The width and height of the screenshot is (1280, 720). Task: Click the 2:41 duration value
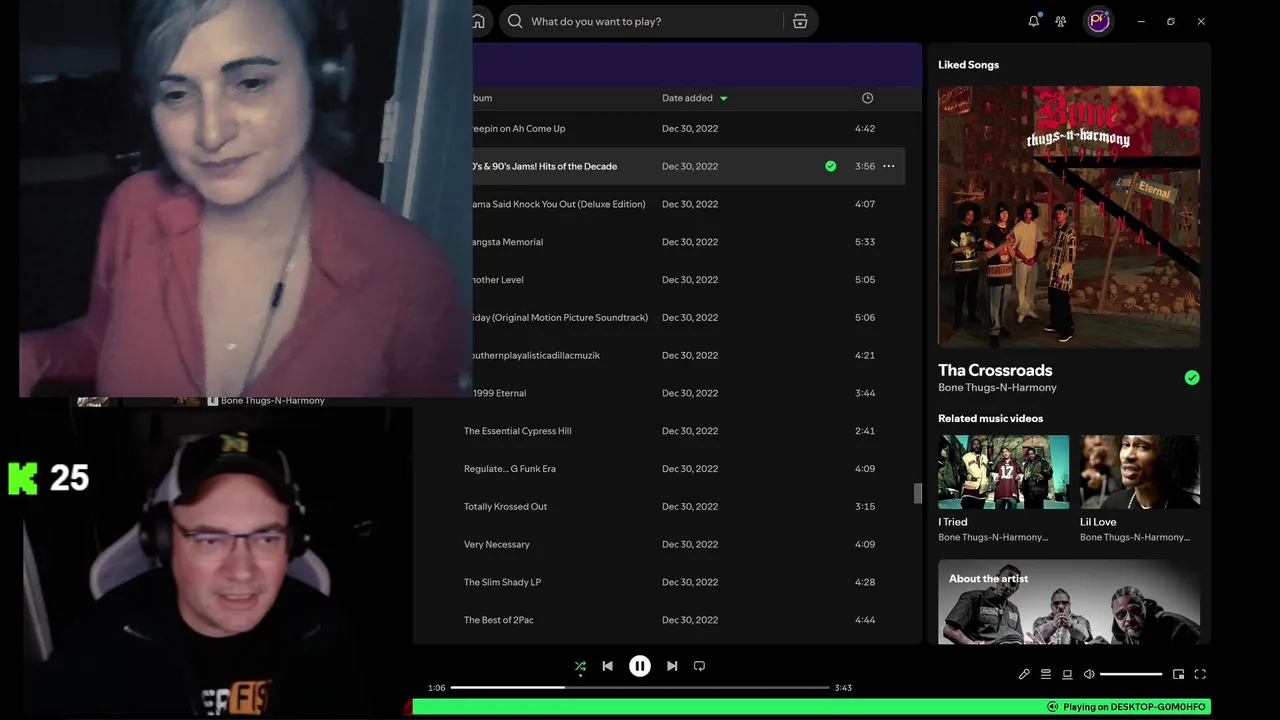(865, 431)
